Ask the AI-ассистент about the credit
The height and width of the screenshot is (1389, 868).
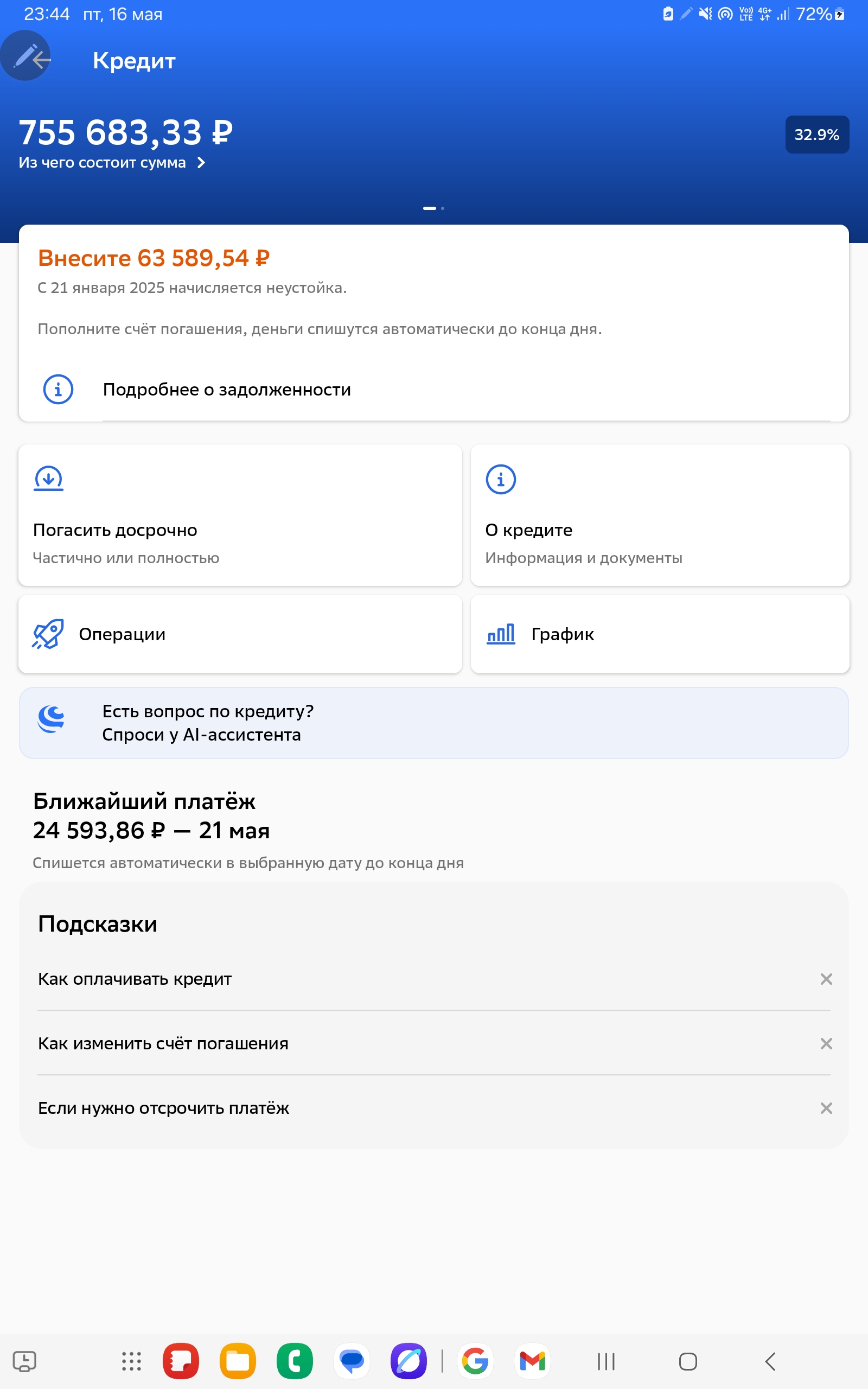[x=433, y=723]
